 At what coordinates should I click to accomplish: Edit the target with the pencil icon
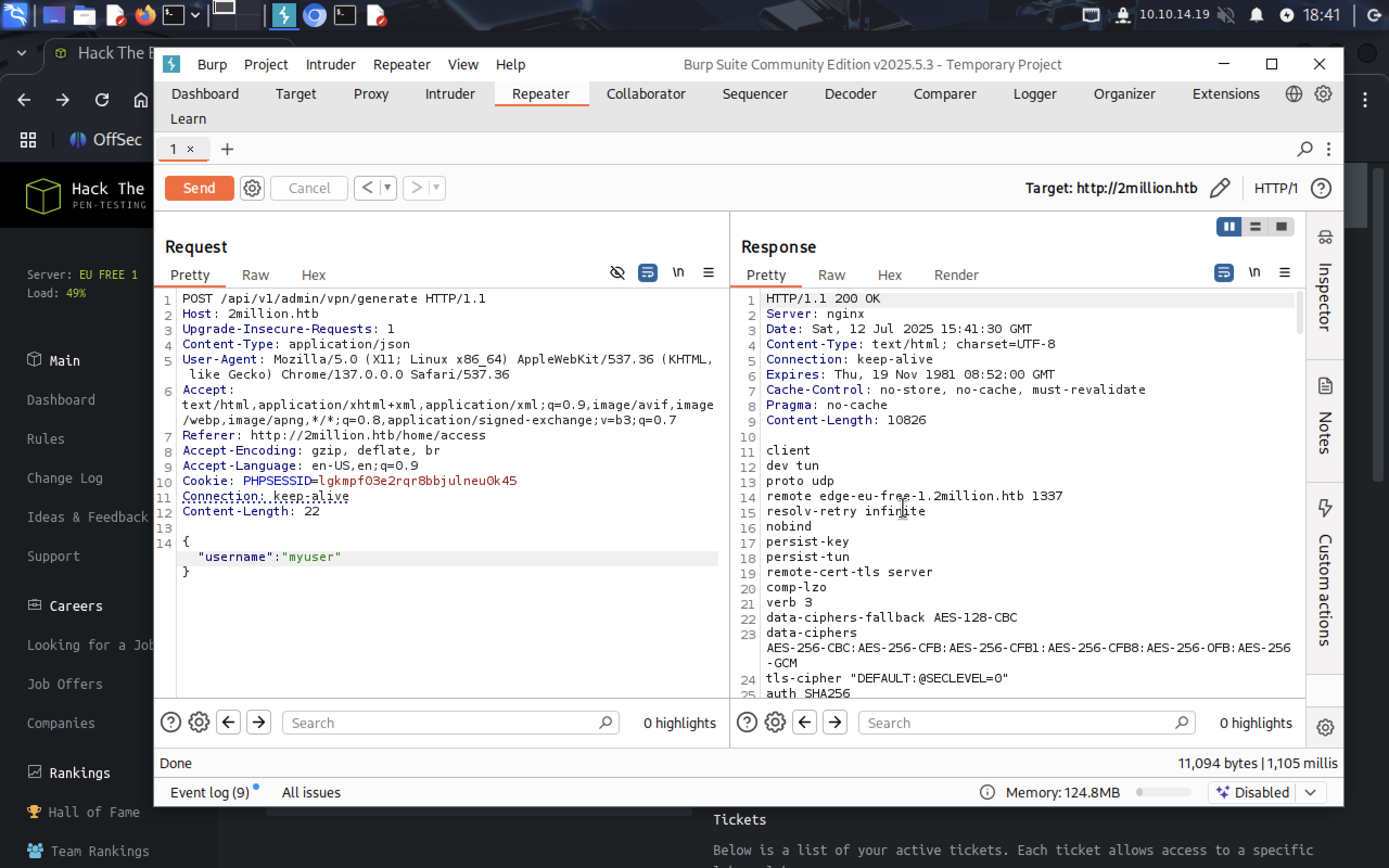point(1220,188)
